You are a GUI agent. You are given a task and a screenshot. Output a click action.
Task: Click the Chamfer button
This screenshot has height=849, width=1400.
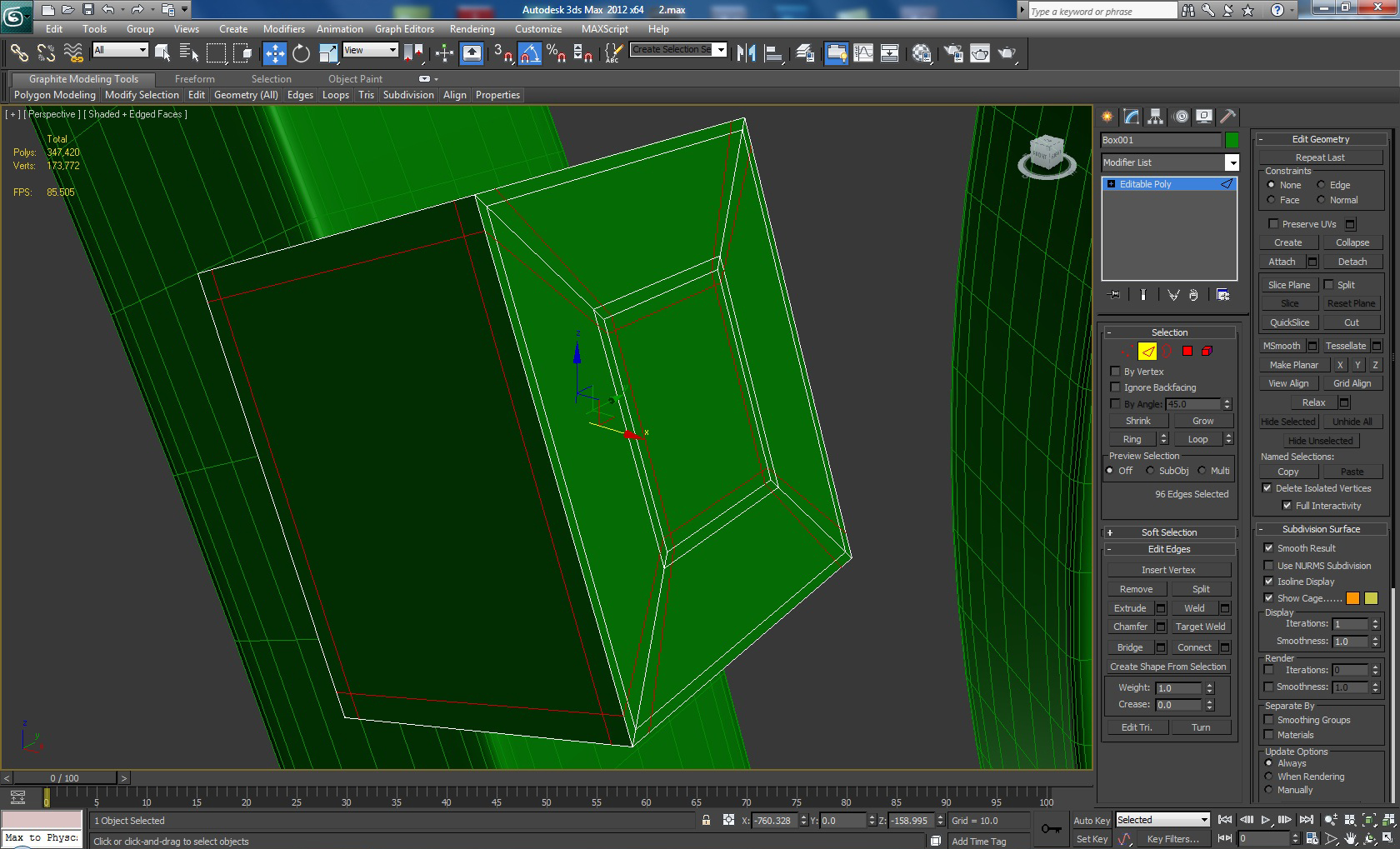(x=1130, y=627)
